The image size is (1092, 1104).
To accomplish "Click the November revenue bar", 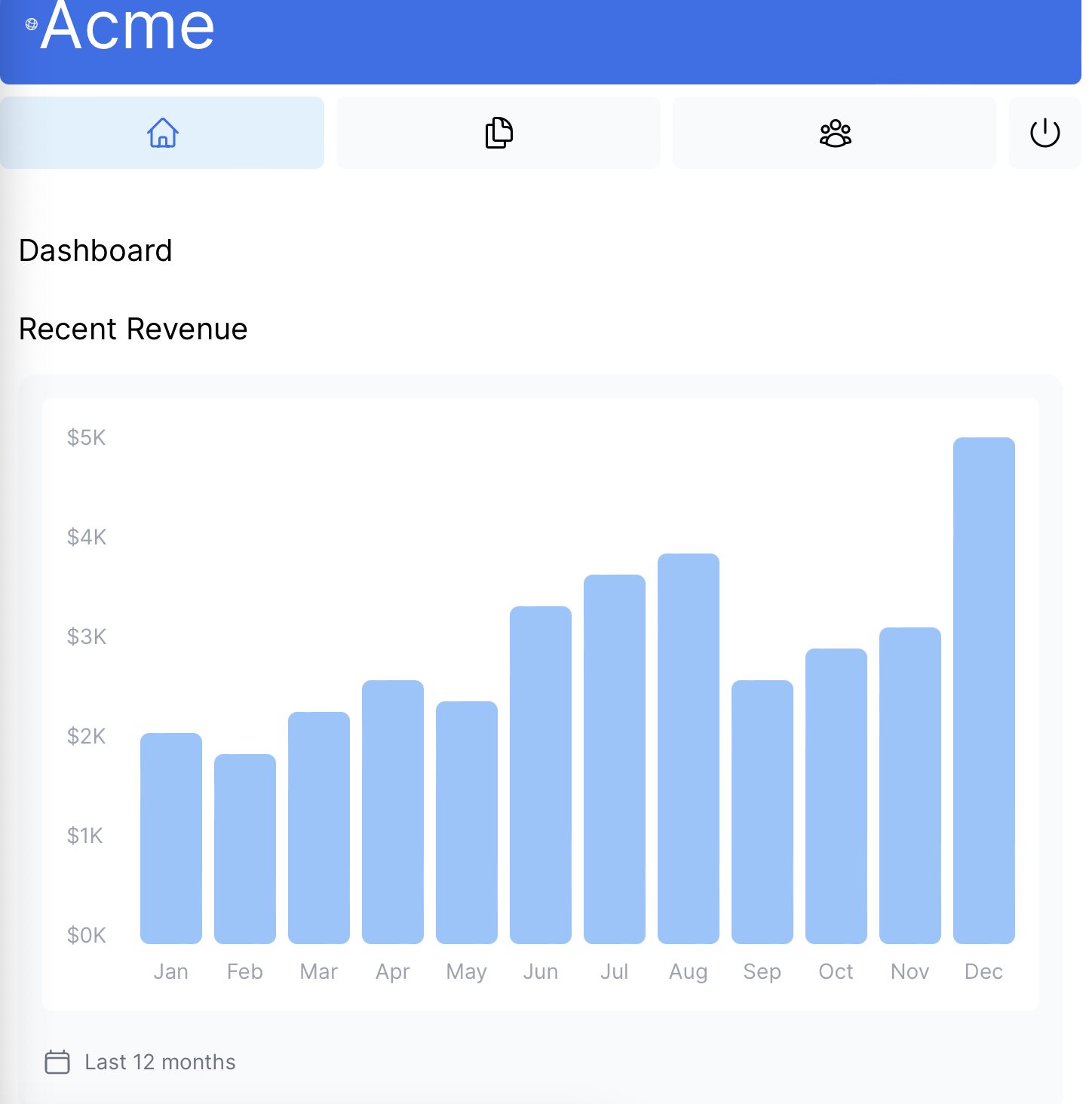I will pos(909,785).
